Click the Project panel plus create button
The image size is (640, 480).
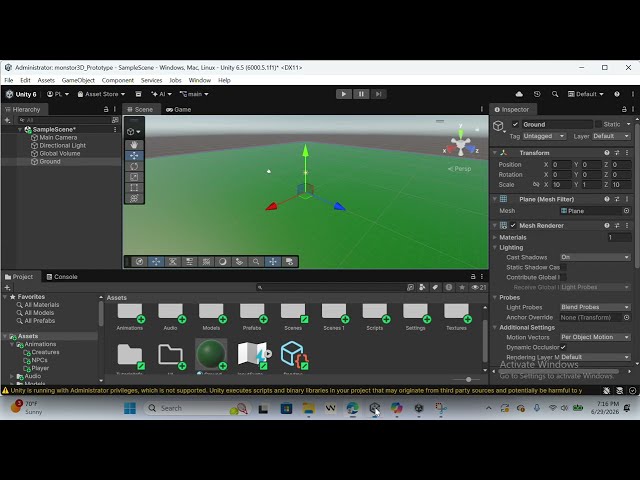point(7,287)
